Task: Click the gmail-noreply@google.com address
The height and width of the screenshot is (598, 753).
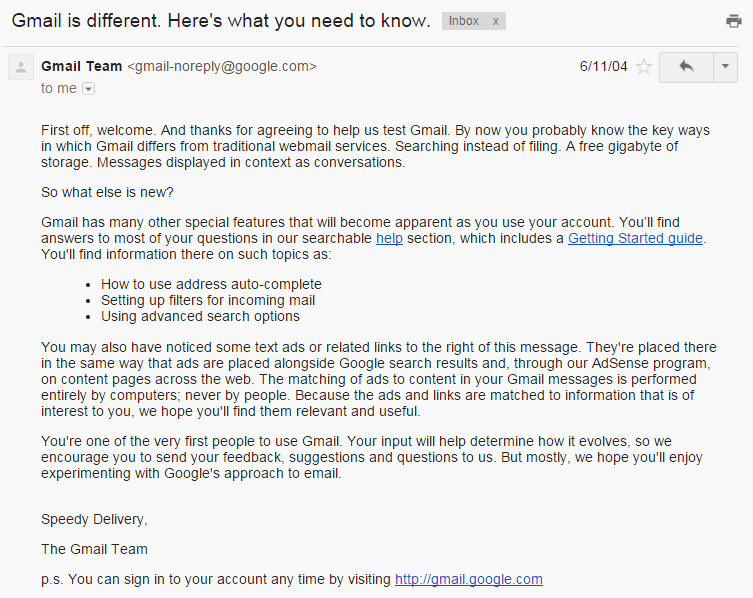Action: [222, 66]
